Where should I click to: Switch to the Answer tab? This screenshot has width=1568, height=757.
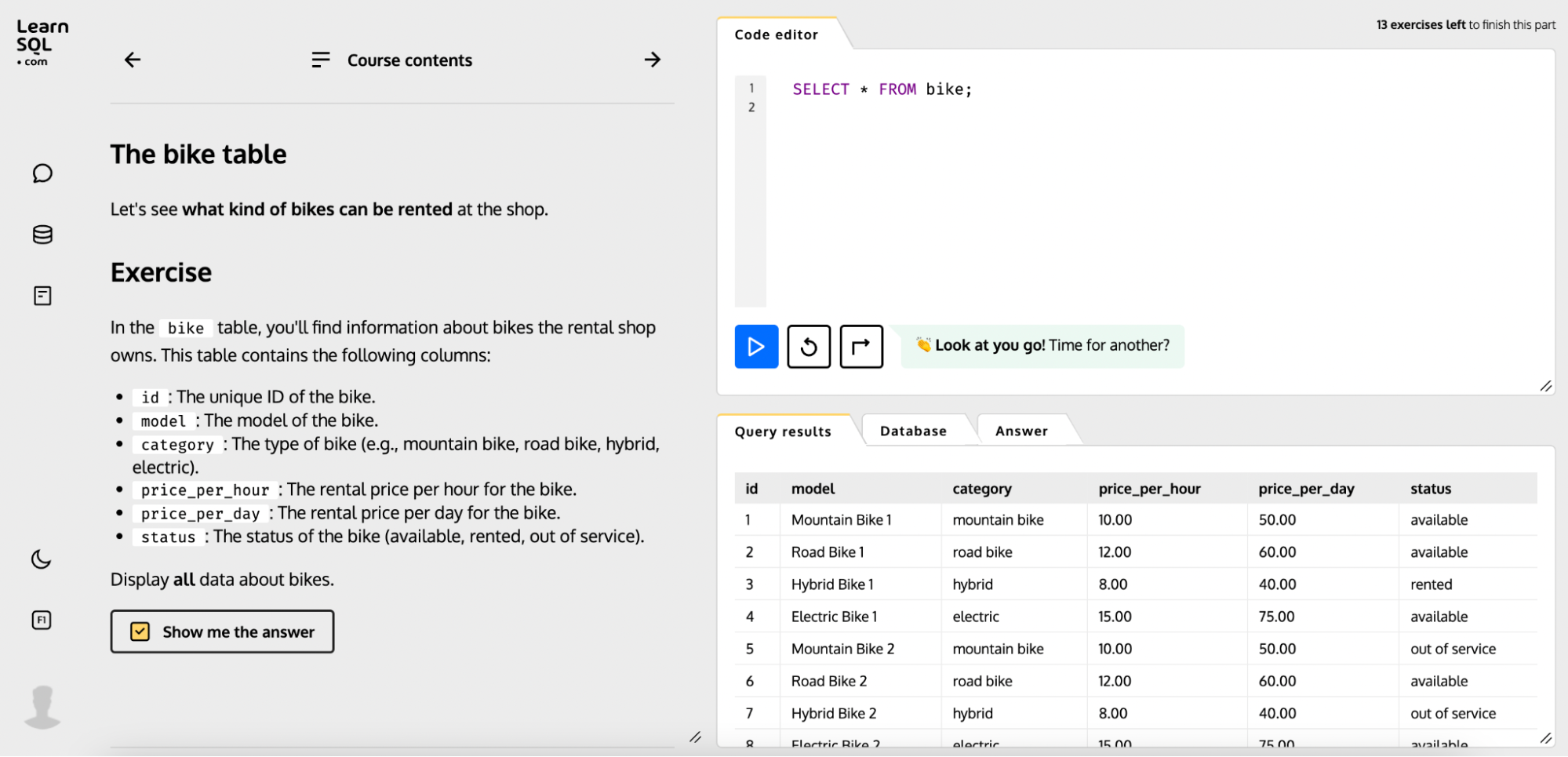click(1021, 431)
